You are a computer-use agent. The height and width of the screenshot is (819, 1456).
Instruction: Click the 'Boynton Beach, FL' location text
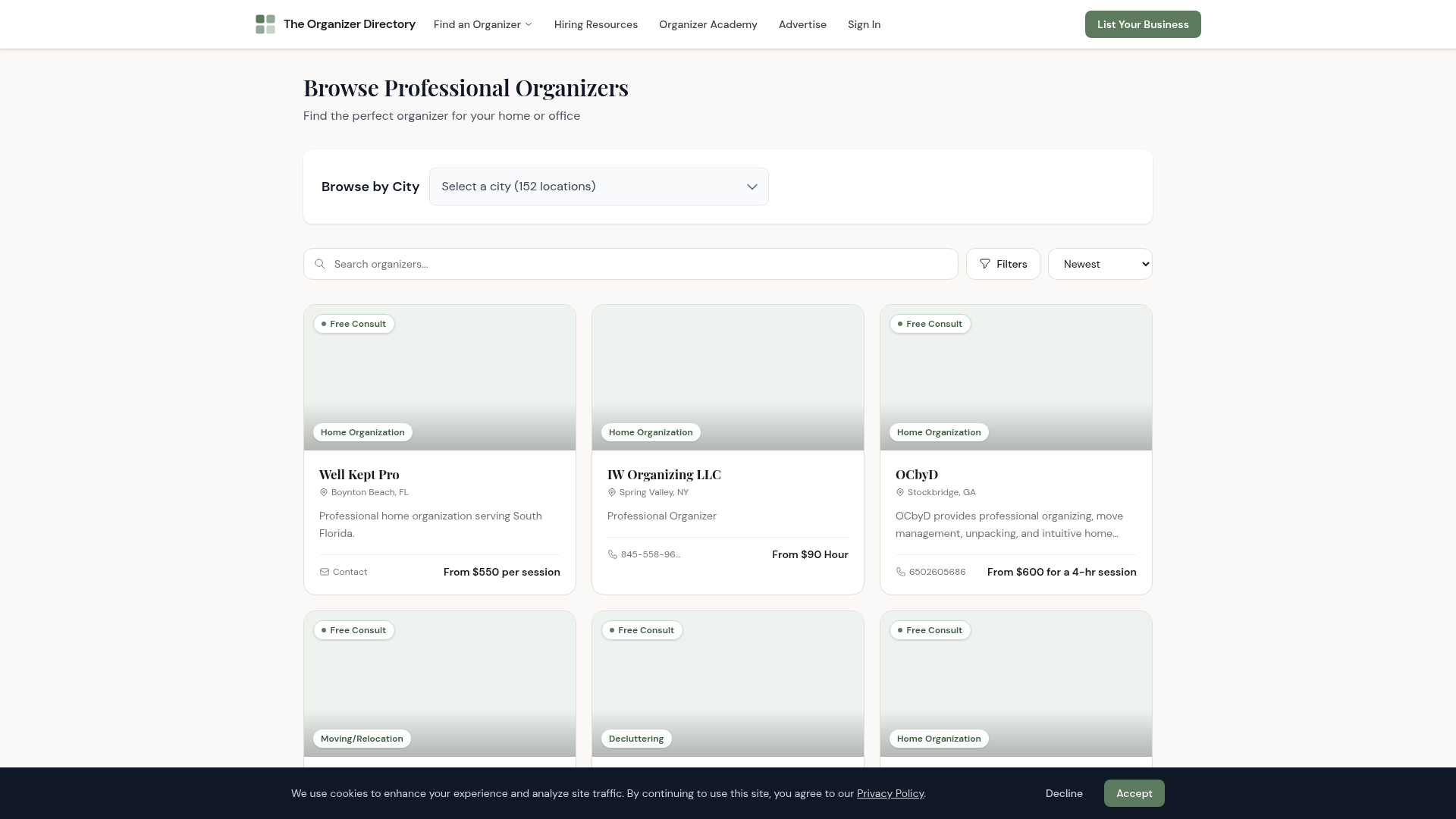tap(370, 492)
